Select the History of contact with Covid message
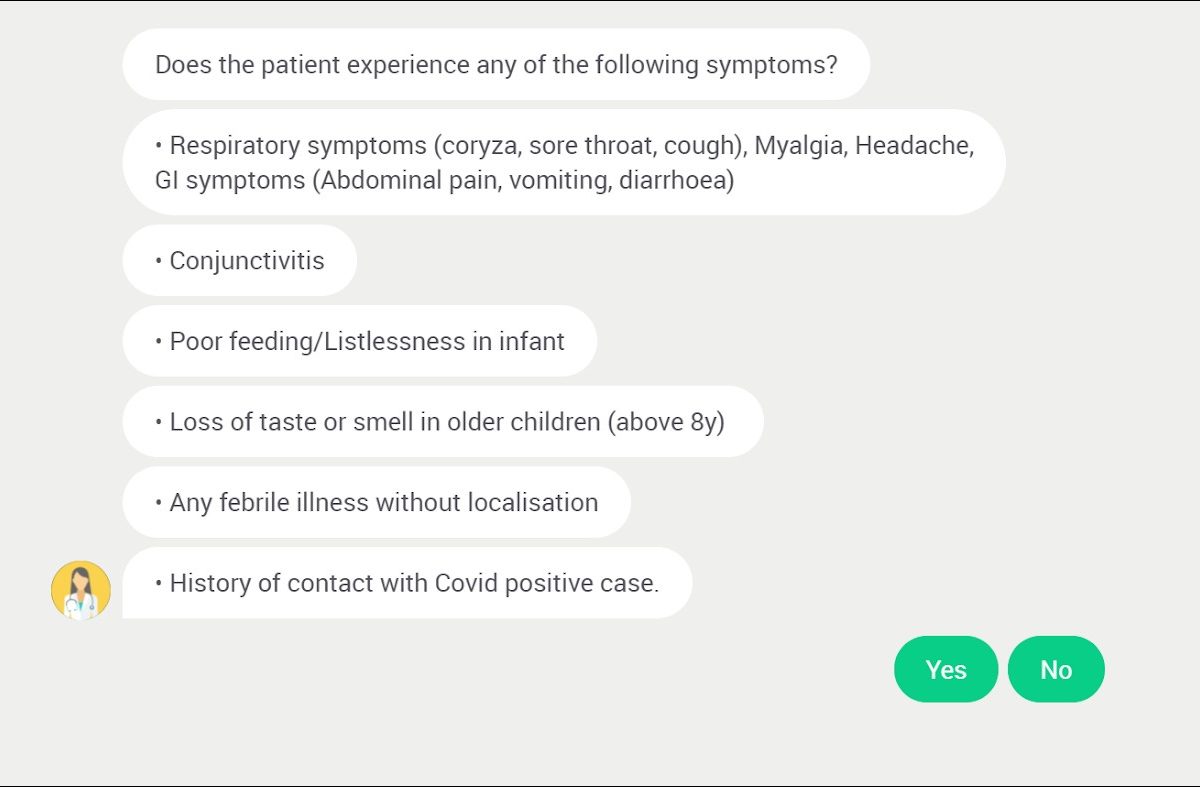 407,583
